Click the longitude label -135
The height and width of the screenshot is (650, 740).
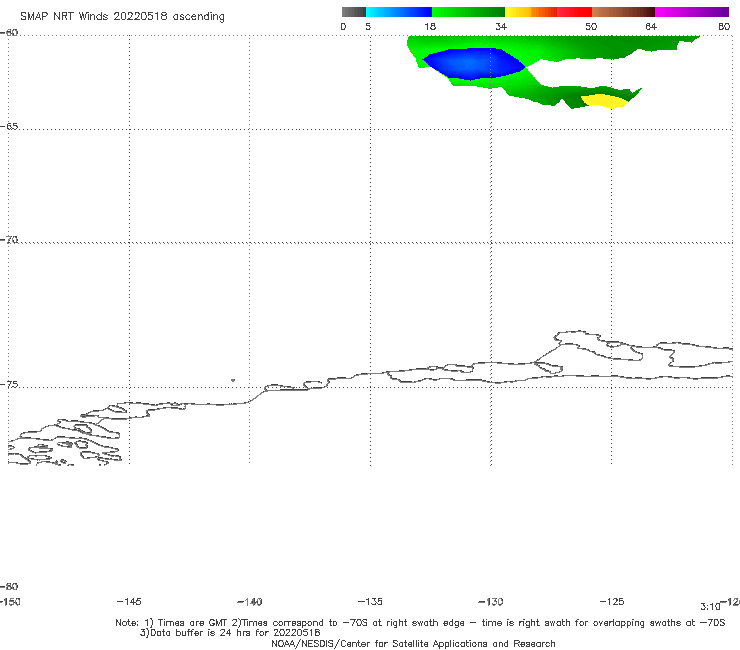[370, 601]
